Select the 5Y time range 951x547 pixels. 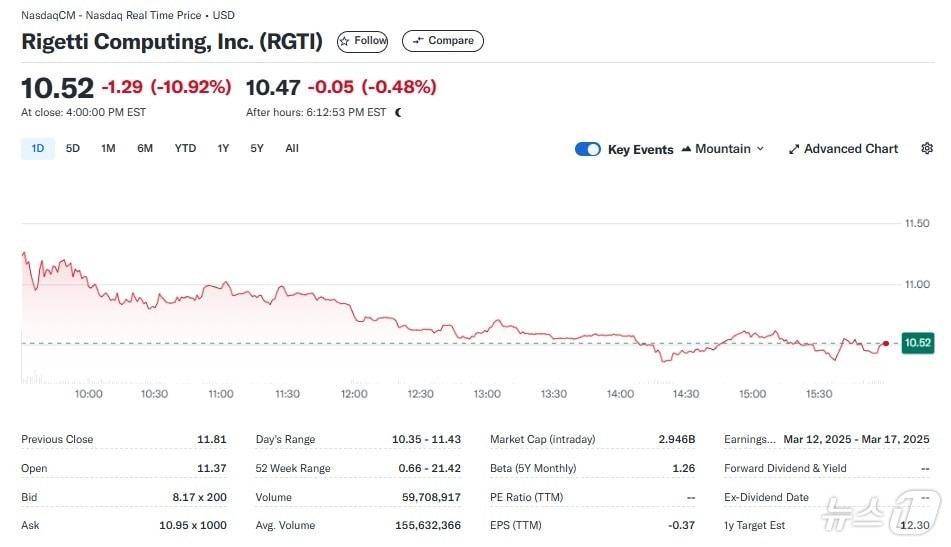click(257, 149)
